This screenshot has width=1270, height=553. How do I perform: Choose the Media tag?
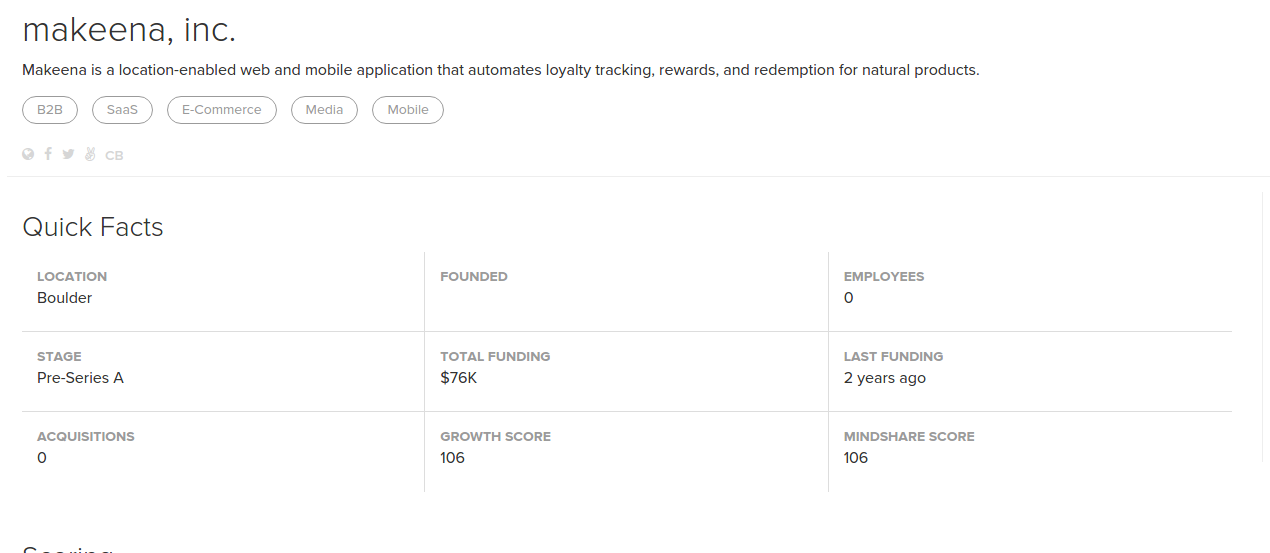pos(324,110)
